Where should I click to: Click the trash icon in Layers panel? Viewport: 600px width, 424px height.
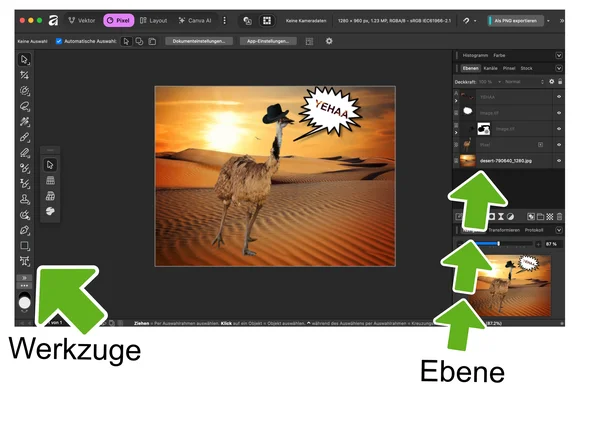click(x=559, y=216)
